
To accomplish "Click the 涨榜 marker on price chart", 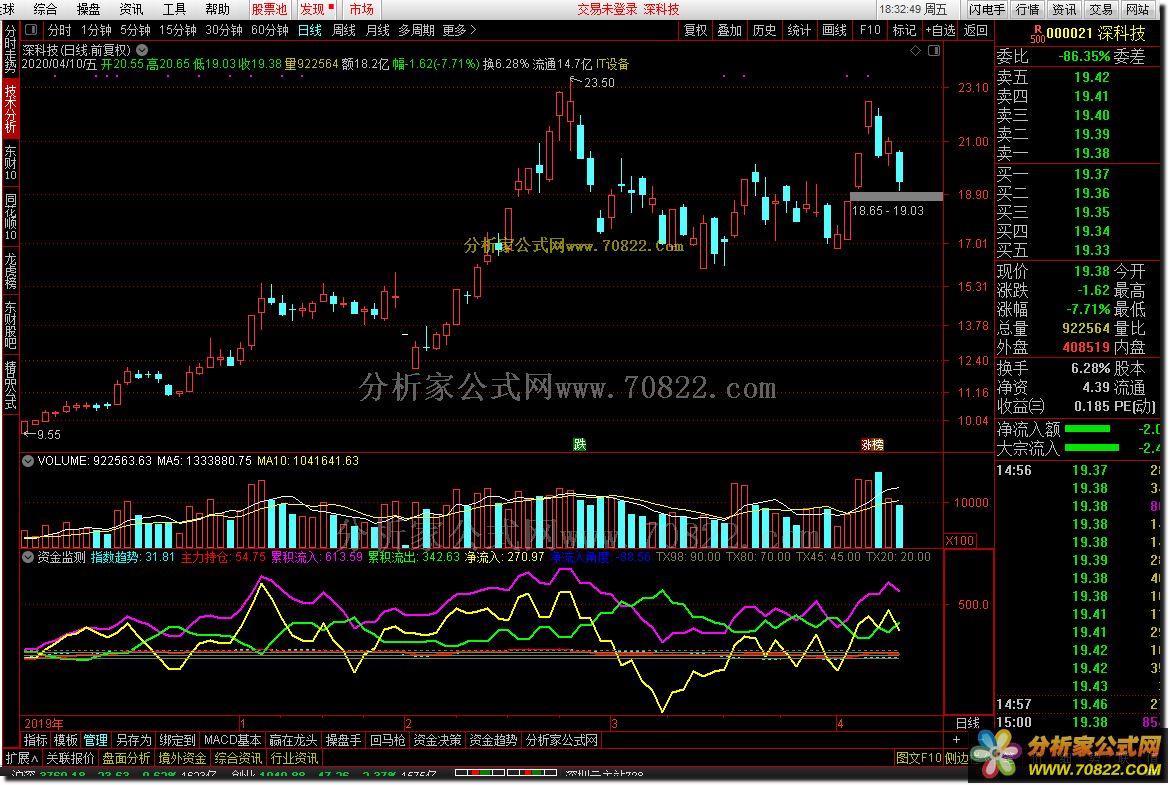I will 872,445.
